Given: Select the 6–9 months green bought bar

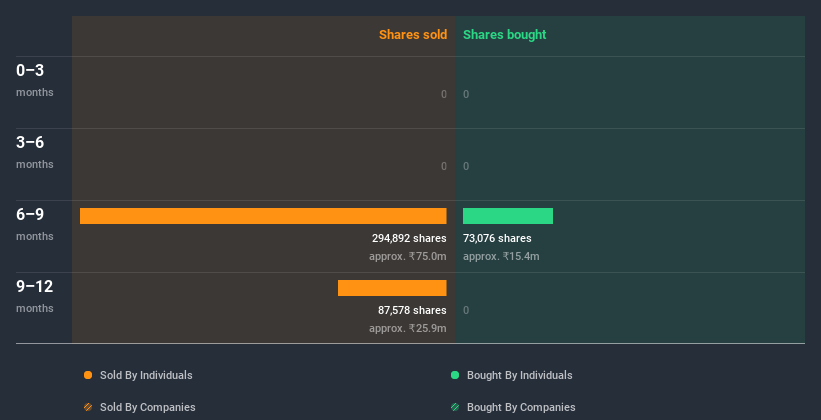Looking at the screenshot, I should 508,216.
